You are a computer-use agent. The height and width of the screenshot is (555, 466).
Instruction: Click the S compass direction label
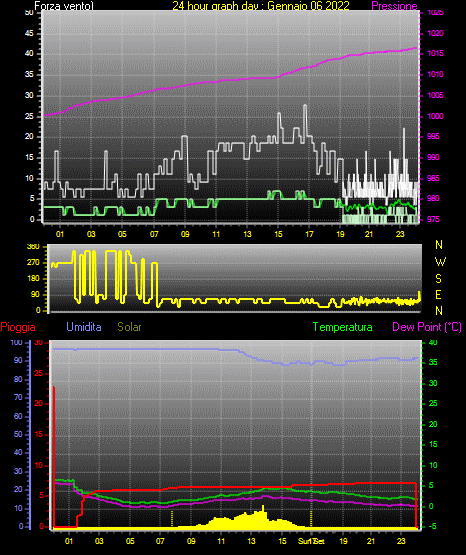(x=439, y=279)
